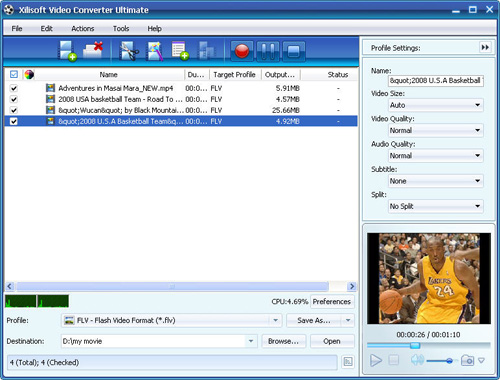Pause conversion with the pause icon
The image size is (500, 380).
pyautogui.click(x=268, y=51)
